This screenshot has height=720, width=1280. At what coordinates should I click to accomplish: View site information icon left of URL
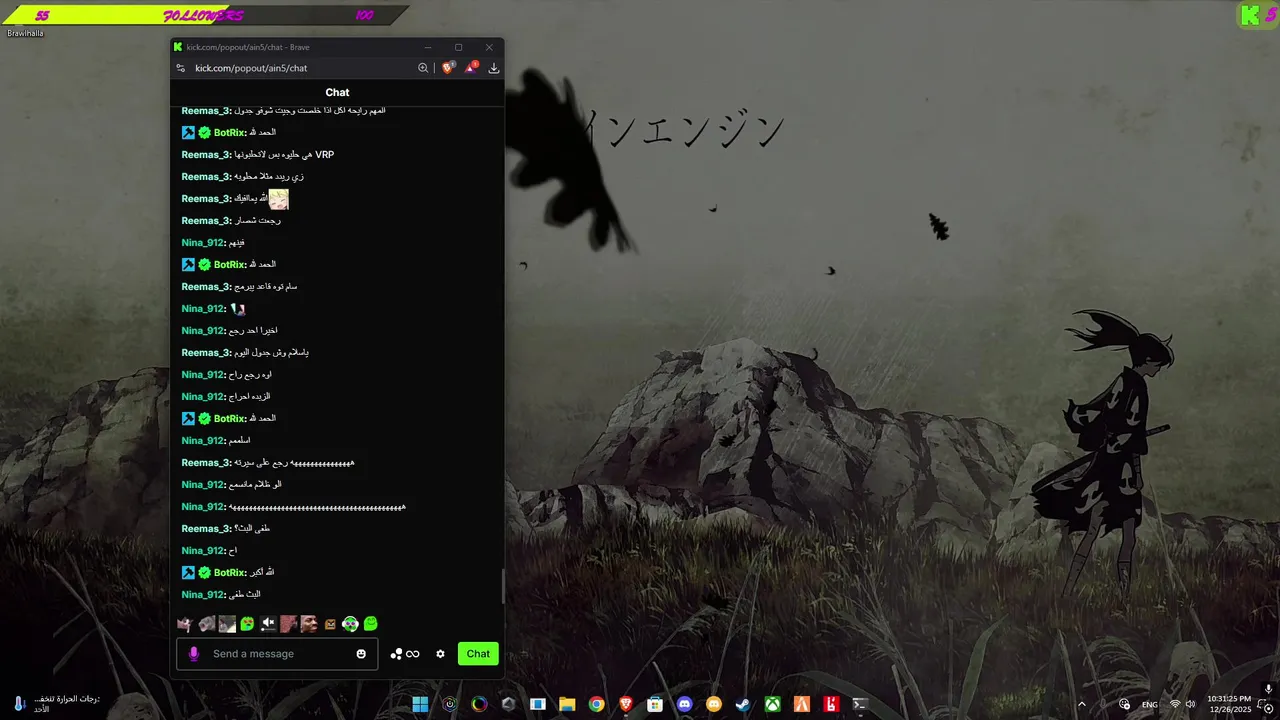point(181,68)
